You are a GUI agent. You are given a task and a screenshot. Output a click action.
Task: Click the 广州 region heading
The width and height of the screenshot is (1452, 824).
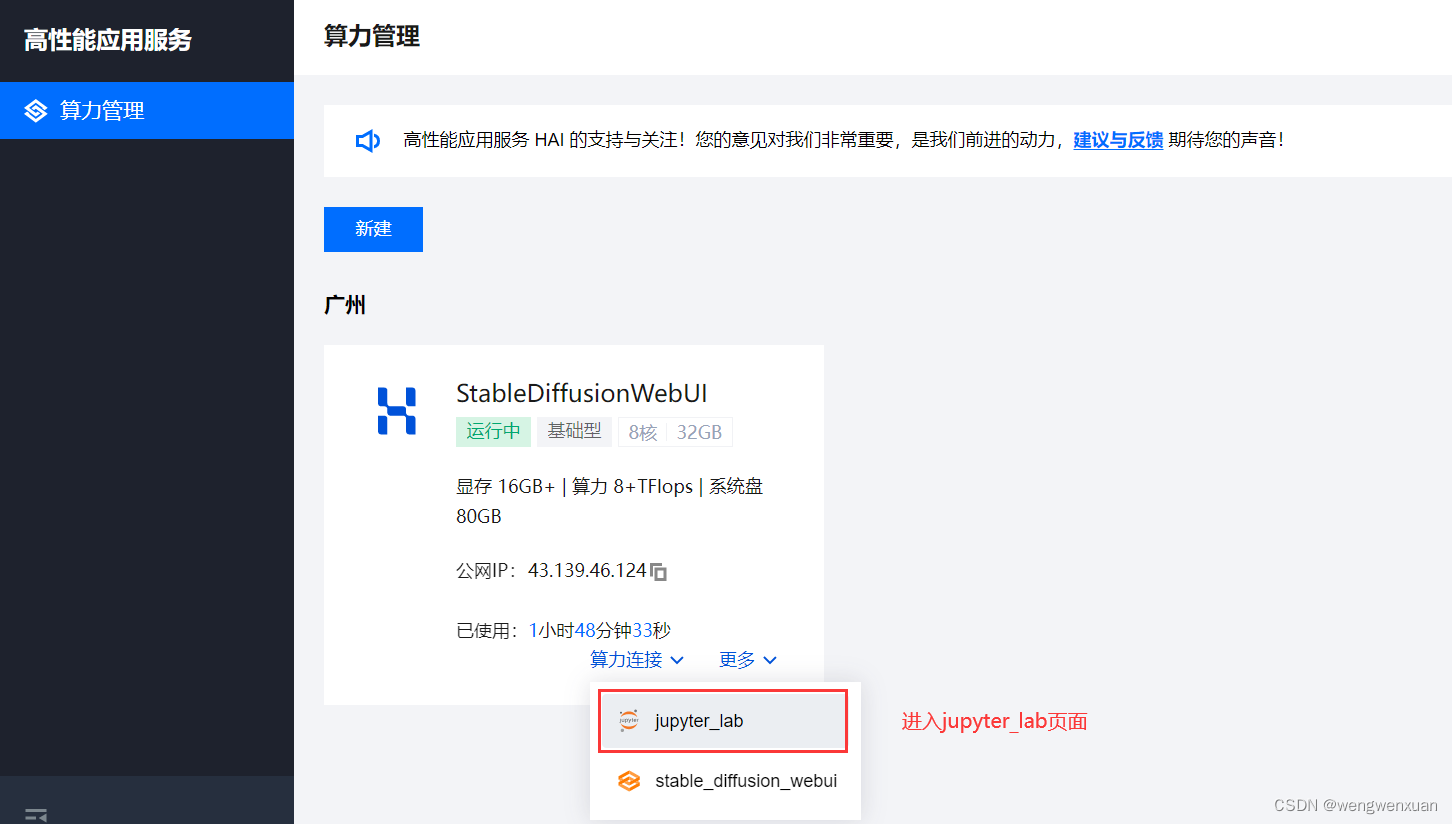click(345, 305)
